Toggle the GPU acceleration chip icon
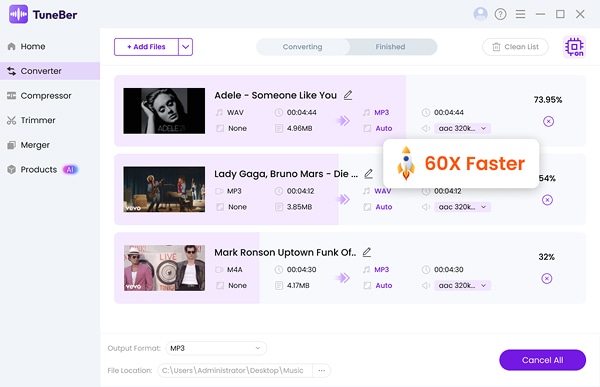 click(x=574, y=47)
